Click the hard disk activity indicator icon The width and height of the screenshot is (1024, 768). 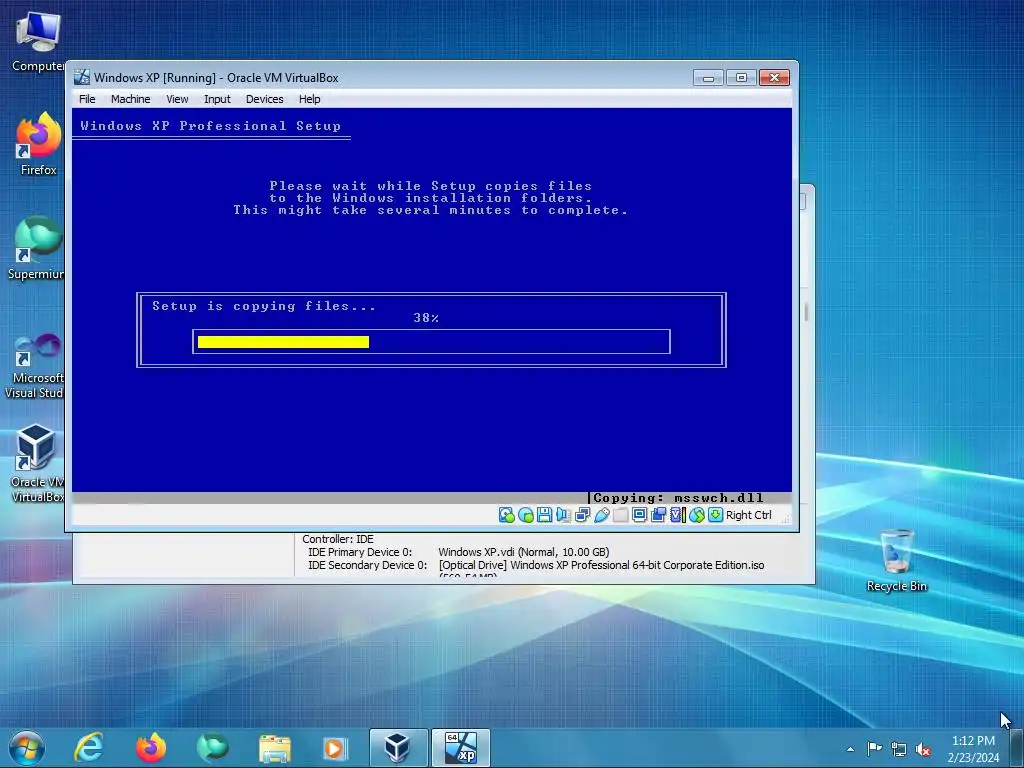pos(506,515)
